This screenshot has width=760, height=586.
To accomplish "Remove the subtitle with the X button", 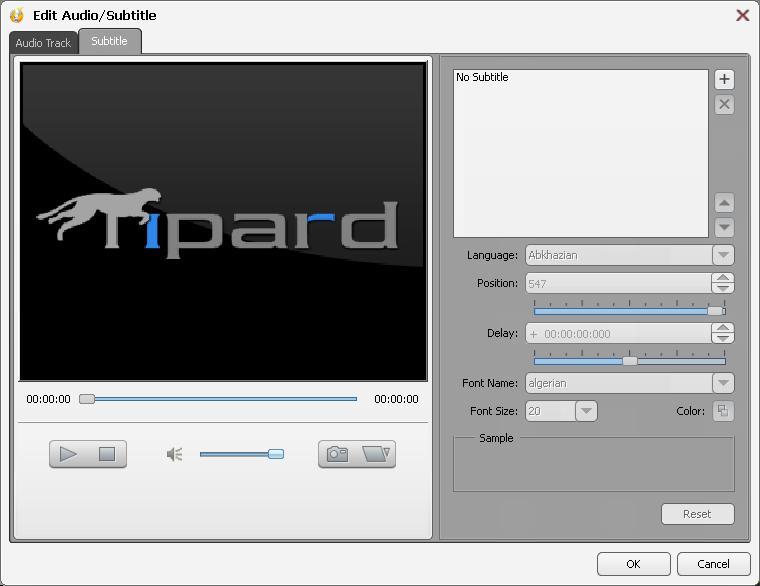I will [x=724, y=104].
